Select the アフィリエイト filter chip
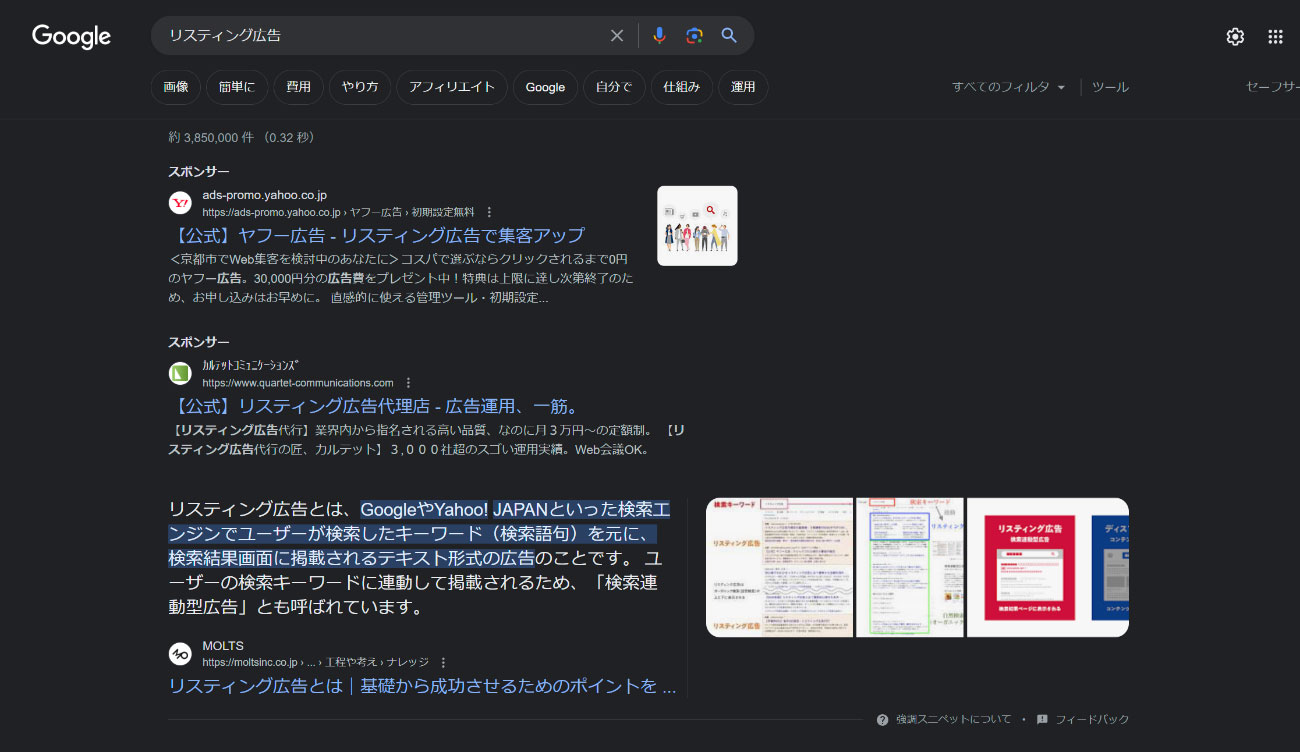The height and width of the screenshot is (752, 1300). coord(451,88)
